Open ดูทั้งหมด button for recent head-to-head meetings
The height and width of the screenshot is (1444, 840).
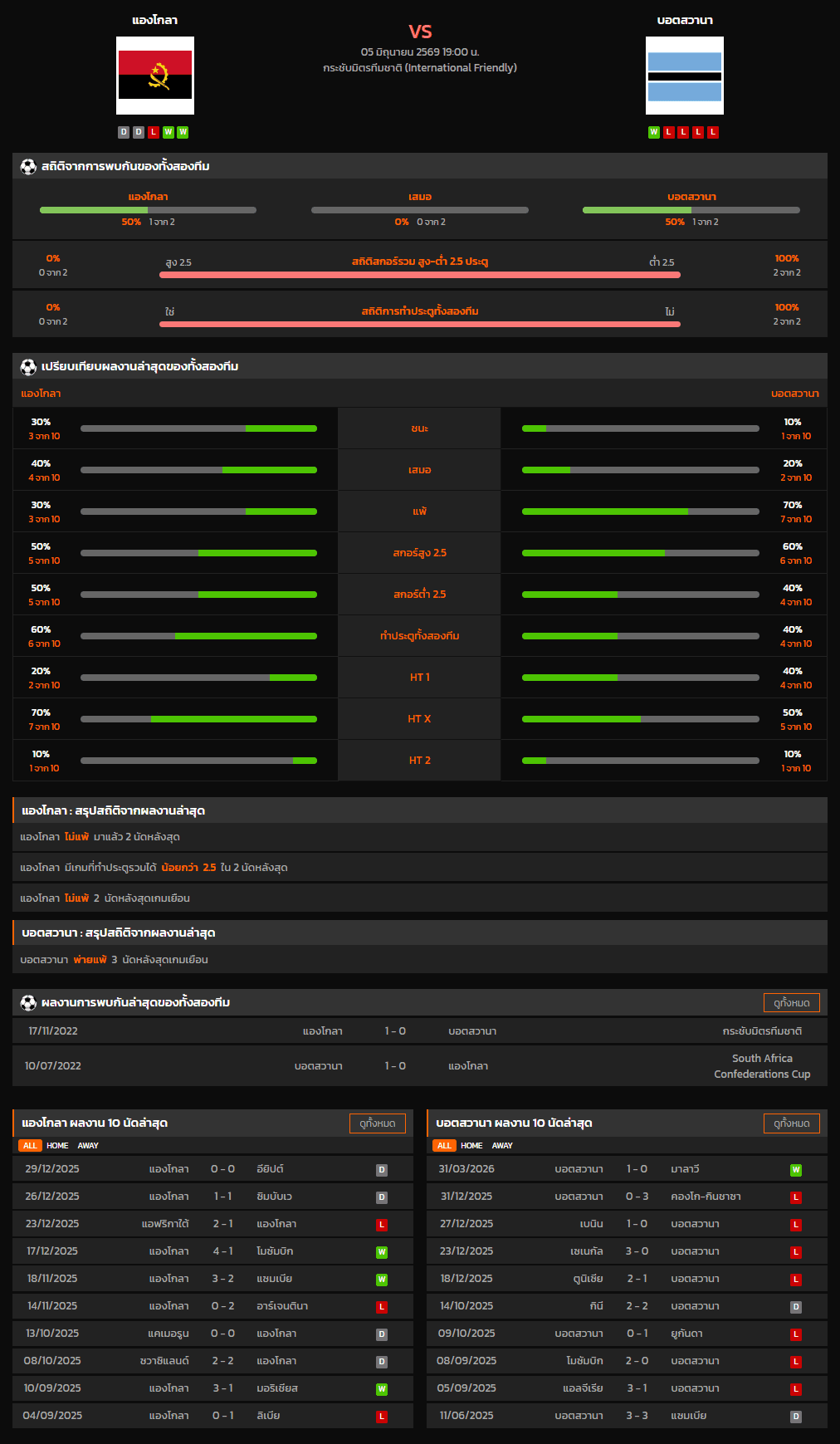click(x=792, y=1003)
